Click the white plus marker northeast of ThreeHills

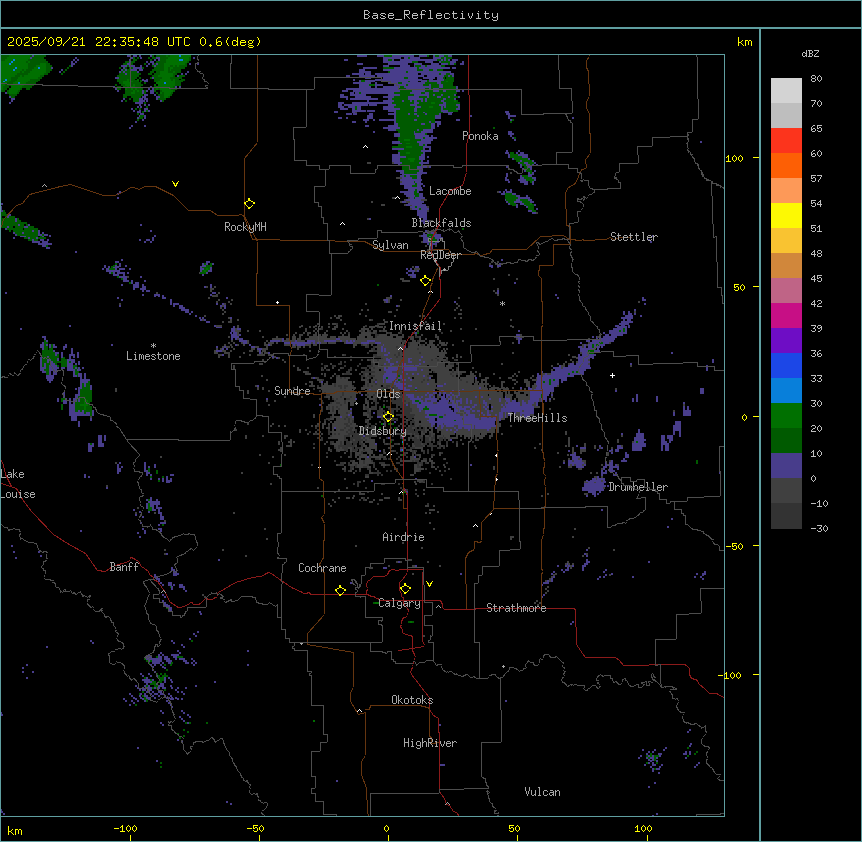click(x=612, y=374)
